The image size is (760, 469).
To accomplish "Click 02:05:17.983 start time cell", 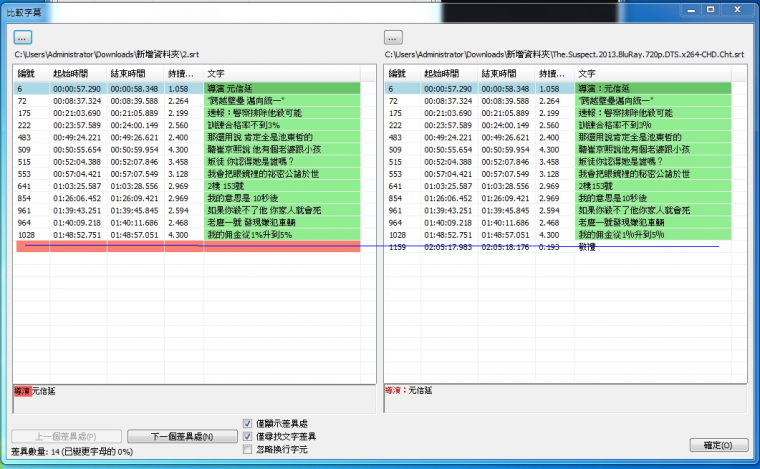I will tap(448, 247).
